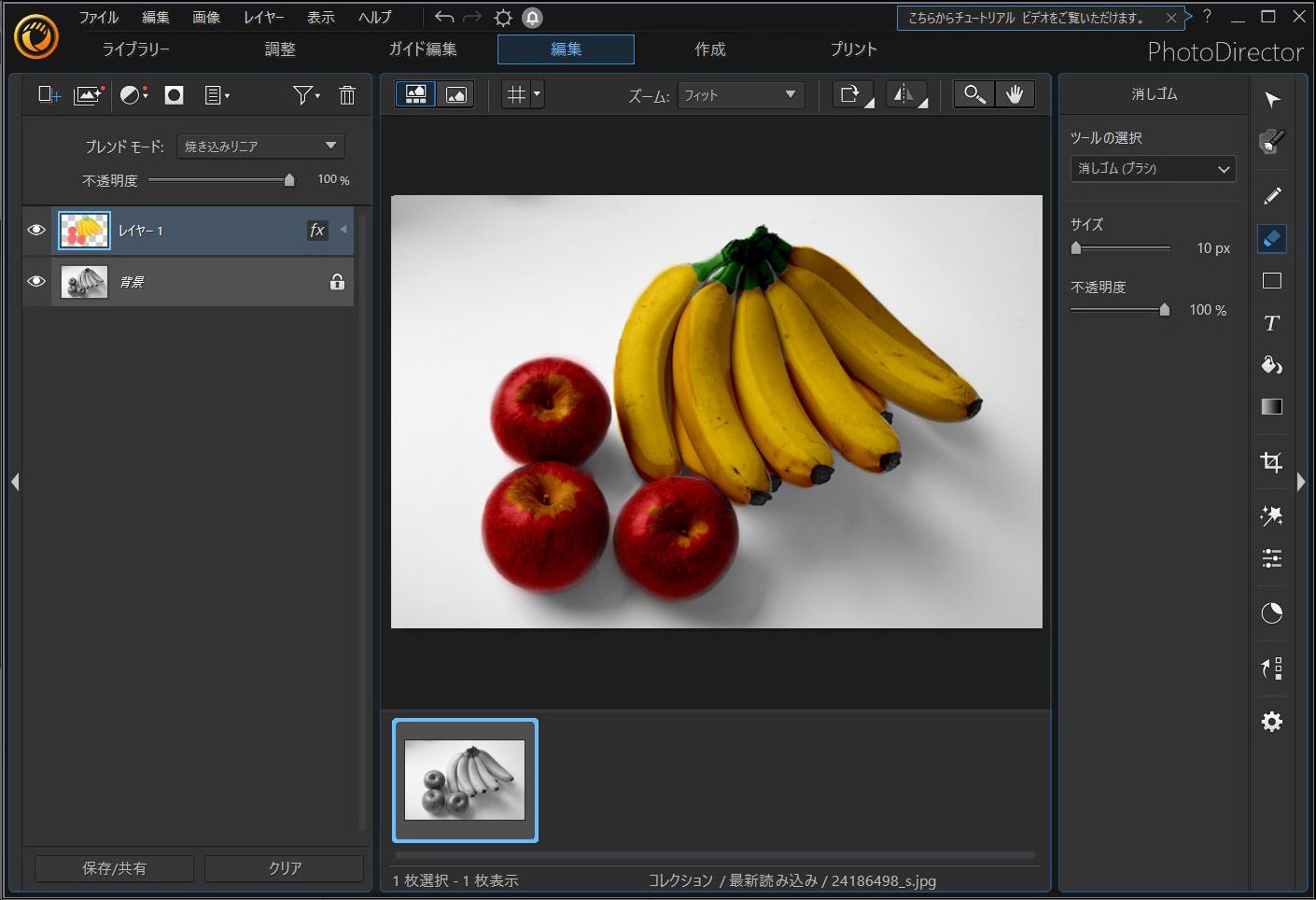Viewport: 1316px width, 900px height.
Task: Click the rotate image icon
Action: (x=853, y=94)
